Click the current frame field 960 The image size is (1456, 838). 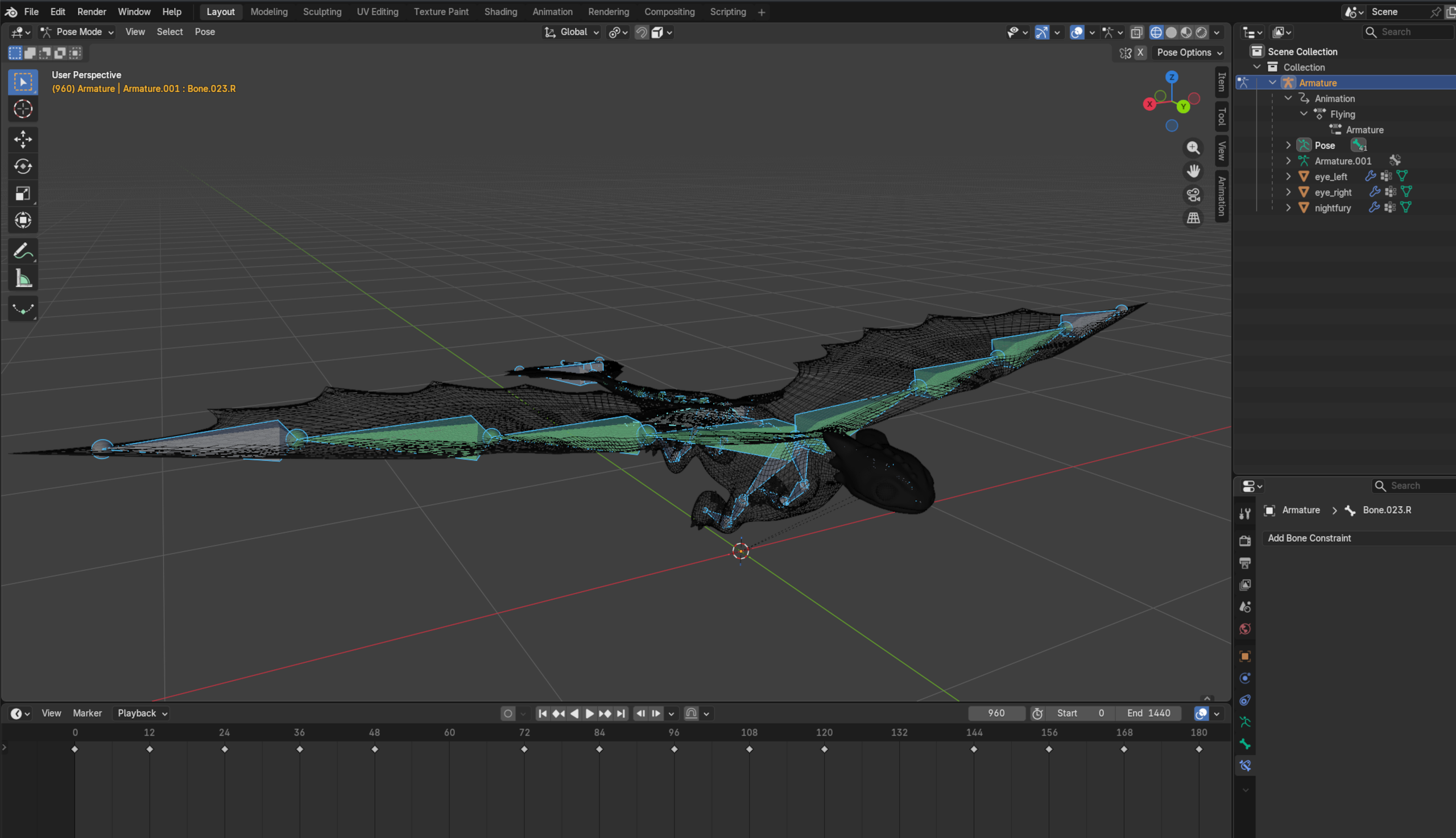coord(996,713)
